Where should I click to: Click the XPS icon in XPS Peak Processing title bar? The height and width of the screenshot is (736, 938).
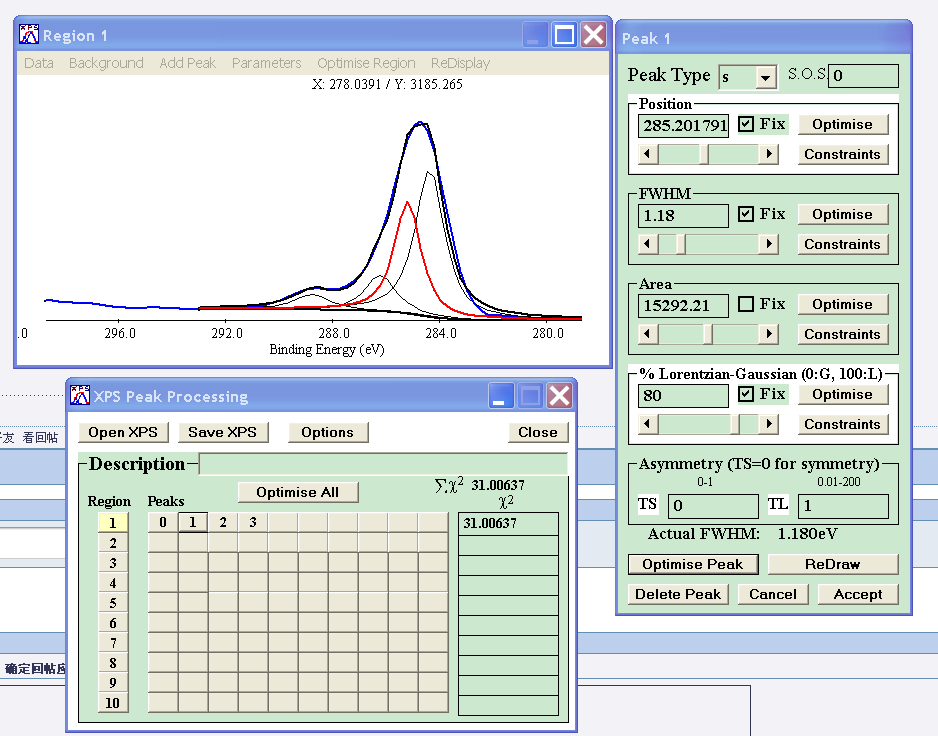click(x=80, y=396)
